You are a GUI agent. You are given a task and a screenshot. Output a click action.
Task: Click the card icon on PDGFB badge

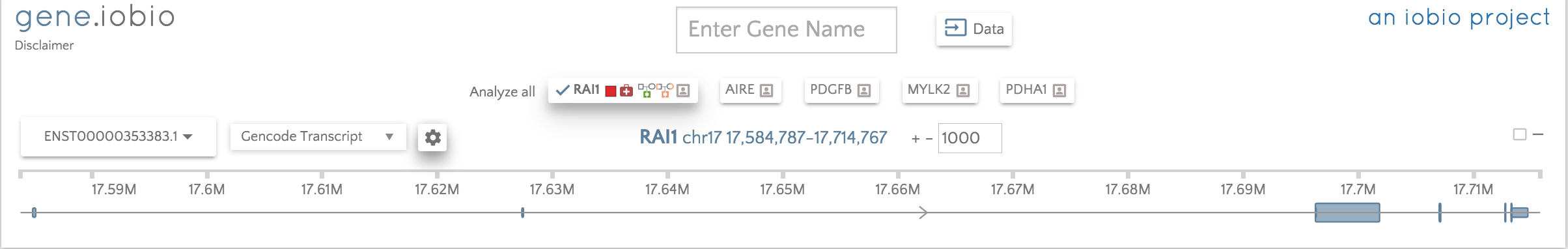[864, 91]
